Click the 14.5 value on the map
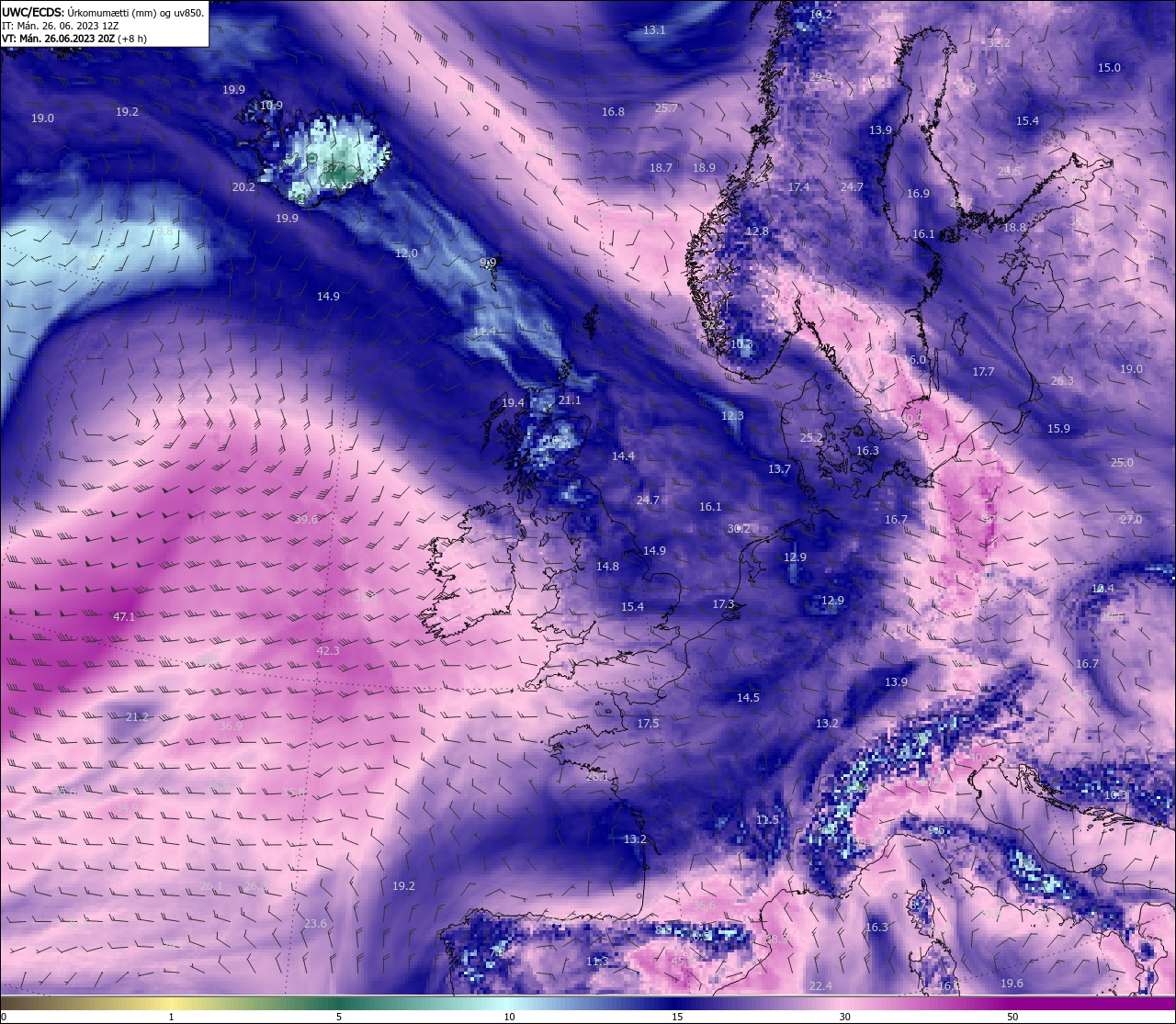This screenshot has width=1176, height=1024. pyautogui.click(x=748, y=698)
